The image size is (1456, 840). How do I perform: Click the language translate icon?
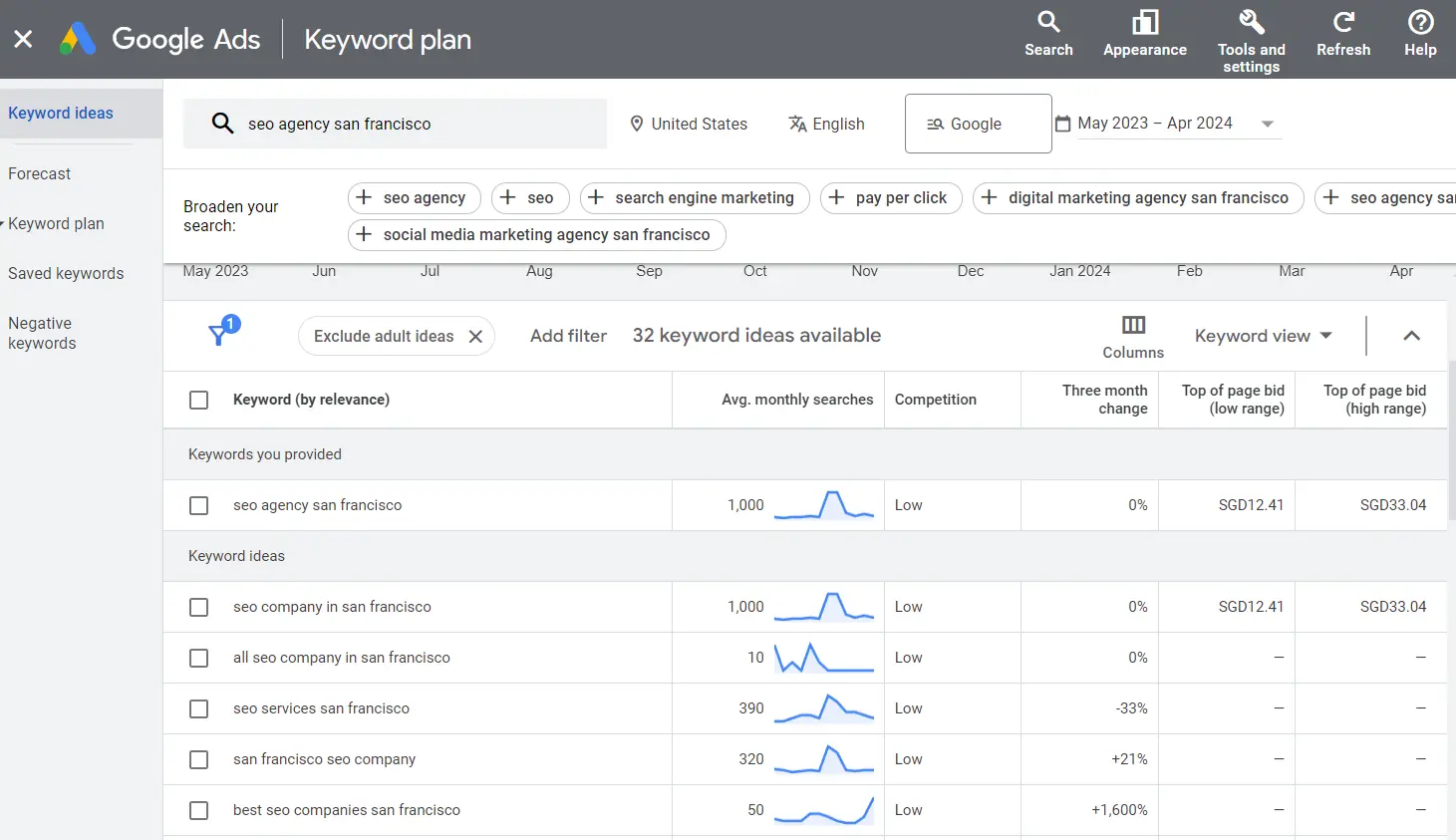point(797,124)
